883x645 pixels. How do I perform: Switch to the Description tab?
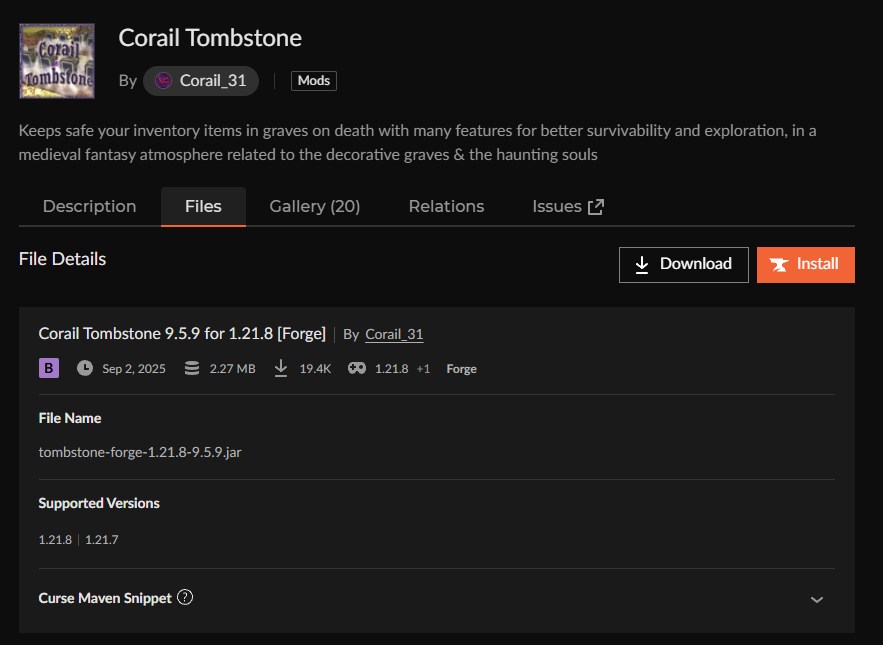(x=89, y=207)
